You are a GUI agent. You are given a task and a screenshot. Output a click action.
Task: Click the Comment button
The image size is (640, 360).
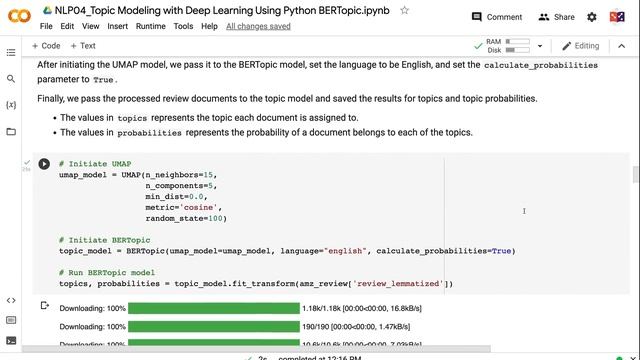(x=497, y=17)
